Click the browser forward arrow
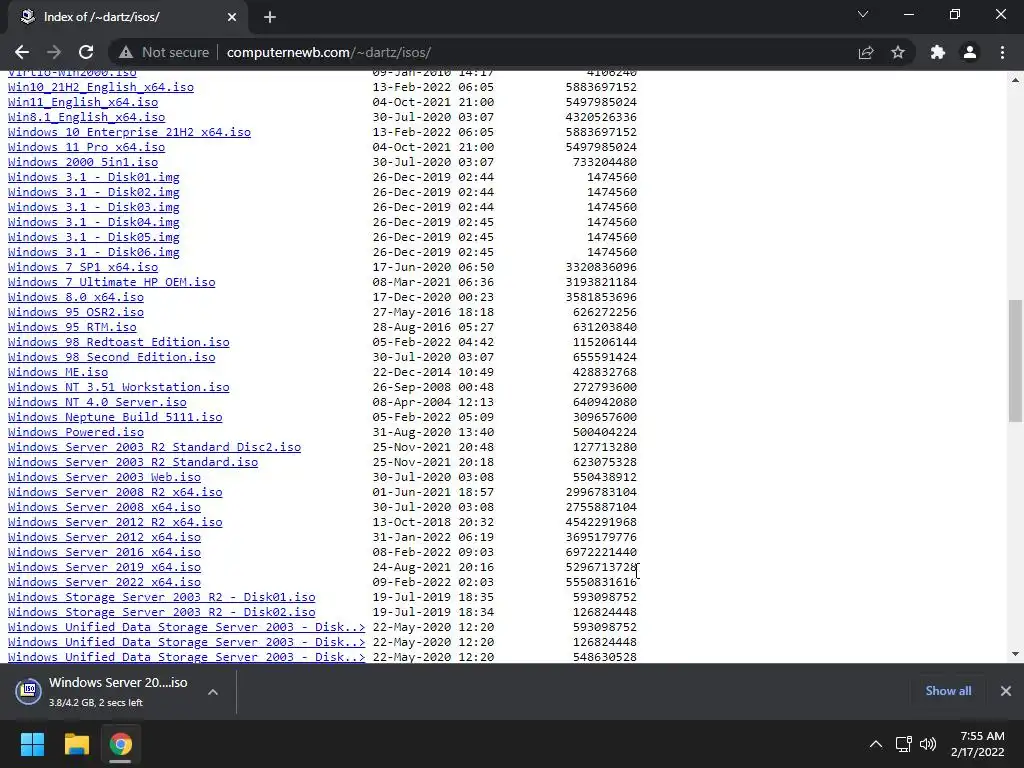This screenshot has height=768, width=1024. (x=54, y=52)
